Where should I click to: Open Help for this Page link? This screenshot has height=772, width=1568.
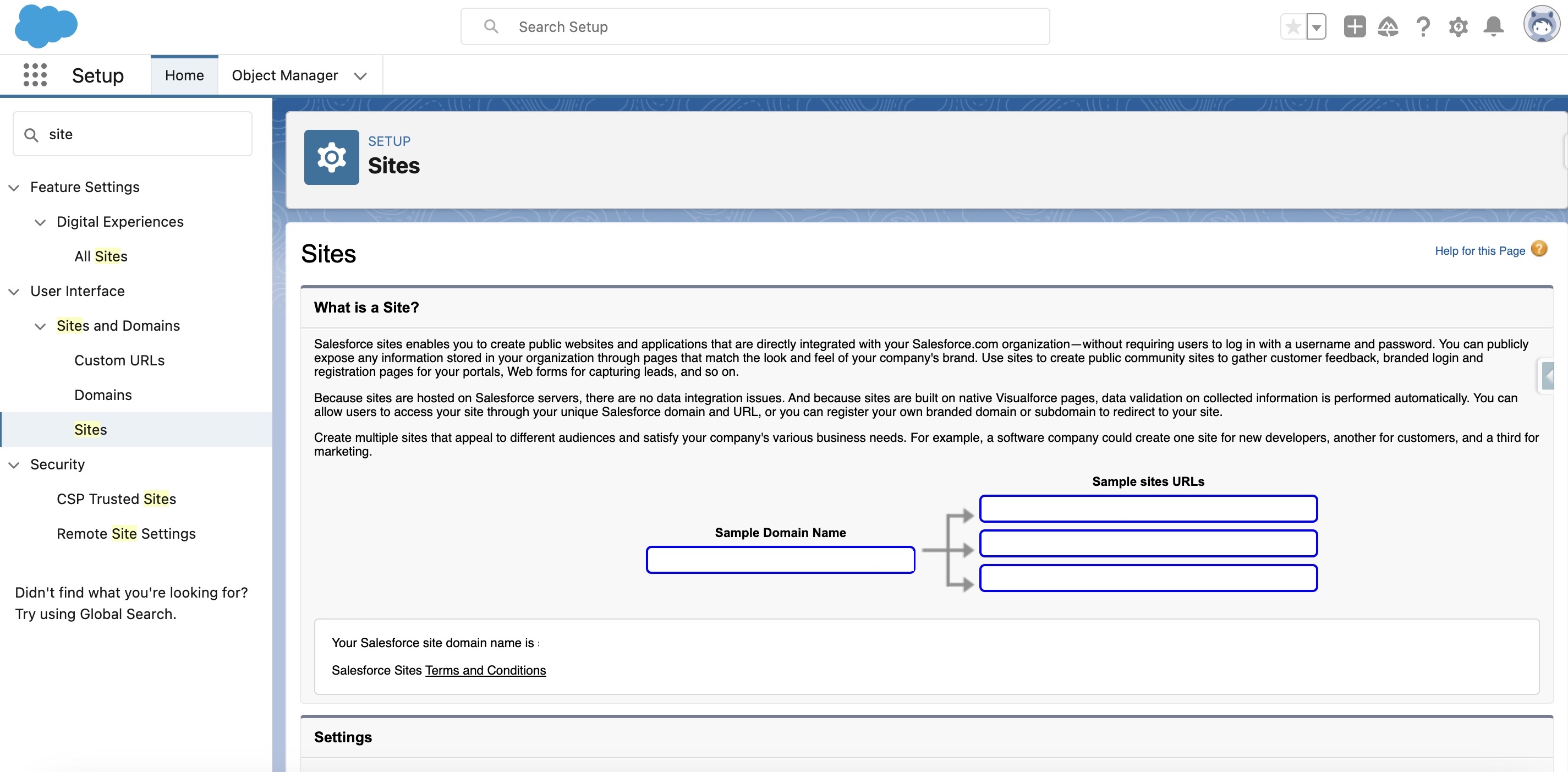pos(1480,251)
